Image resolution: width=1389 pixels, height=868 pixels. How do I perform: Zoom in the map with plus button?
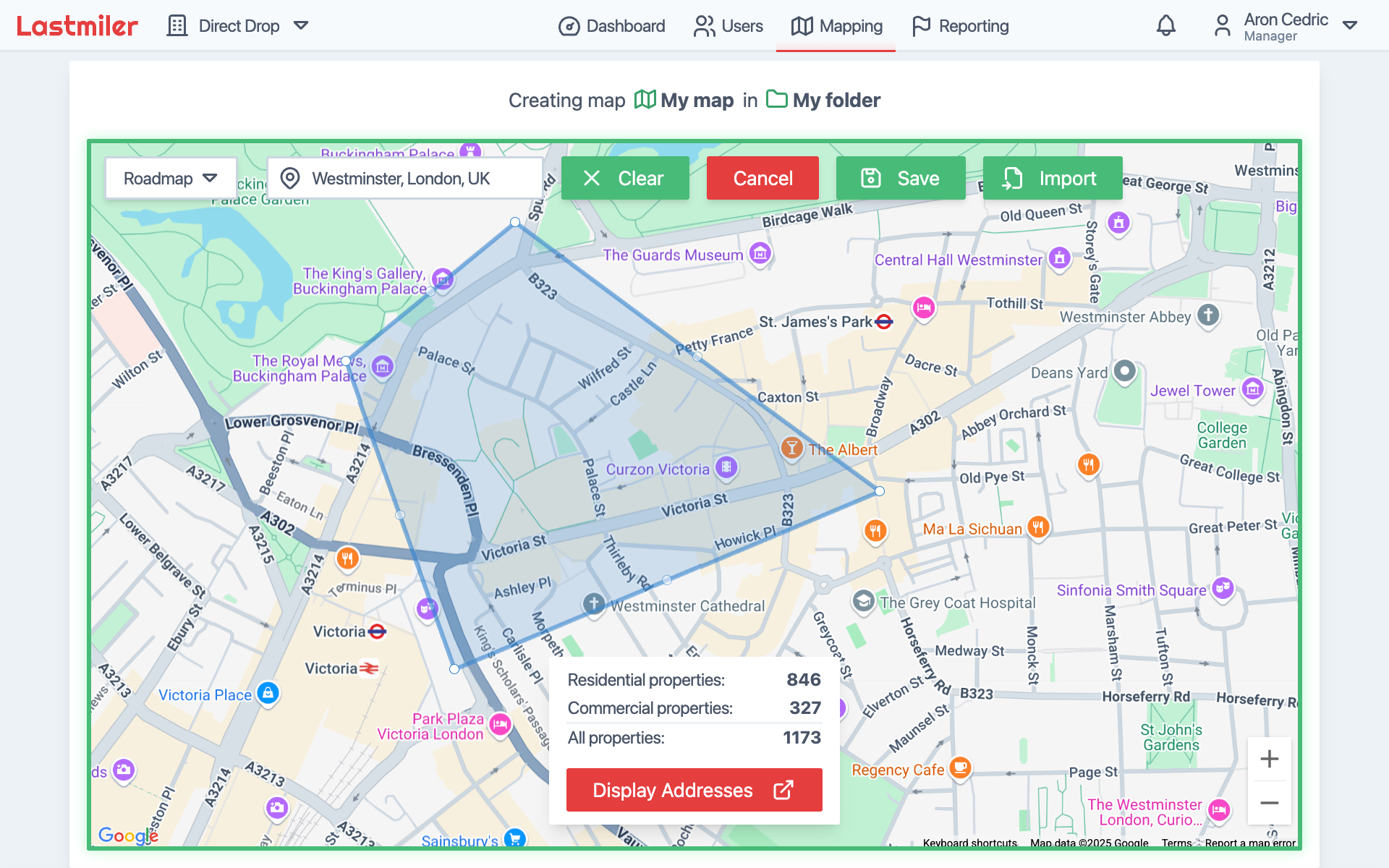(x=1269, y=759)
